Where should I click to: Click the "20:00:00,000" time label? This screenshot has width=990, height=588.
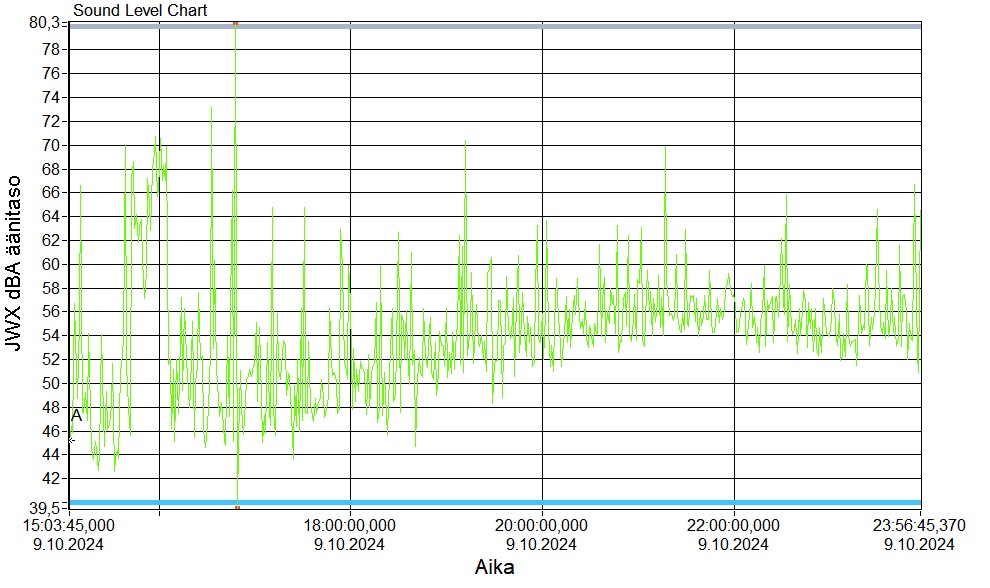coord(541,525)
